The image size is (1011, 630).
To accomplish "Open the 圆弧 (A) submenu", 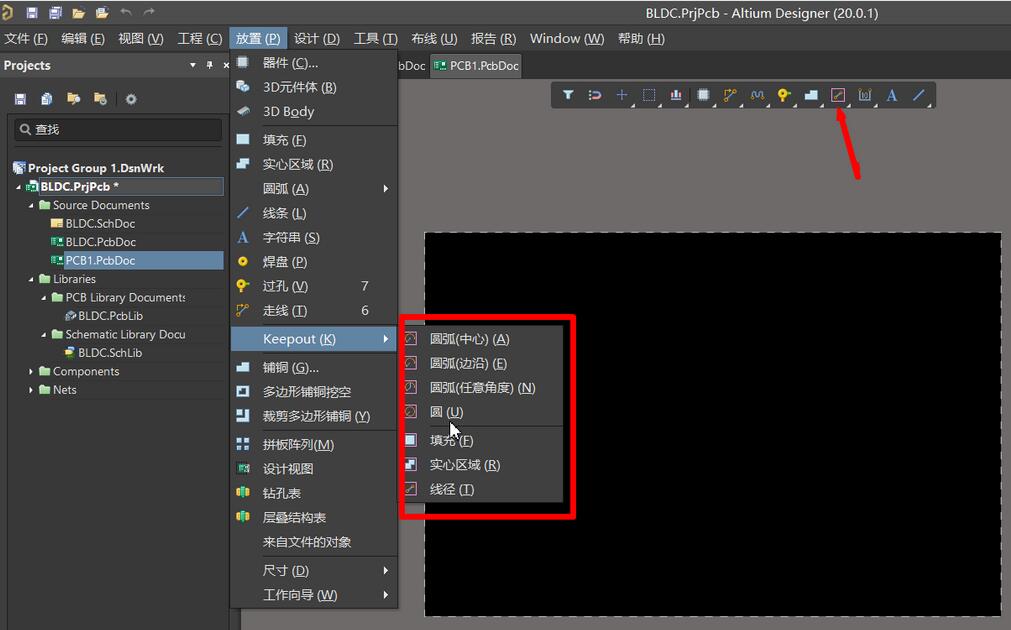I will coord(314,189).
